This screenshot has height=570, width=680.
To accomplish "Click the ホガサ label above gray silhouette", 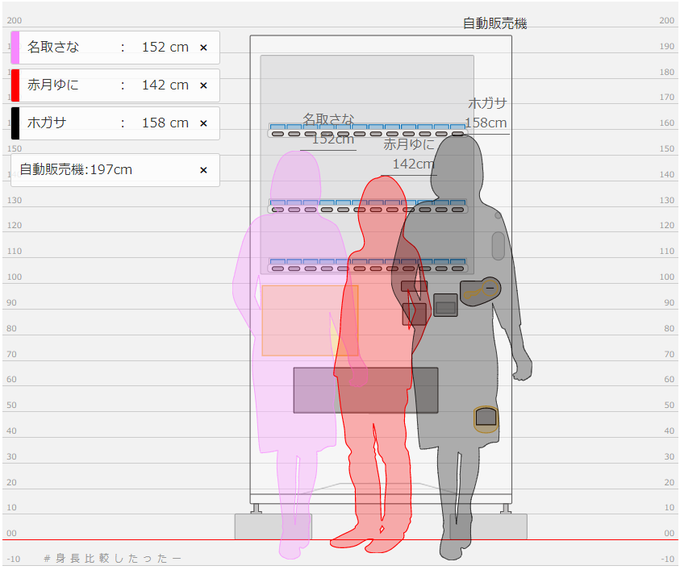I will (487, 103).
